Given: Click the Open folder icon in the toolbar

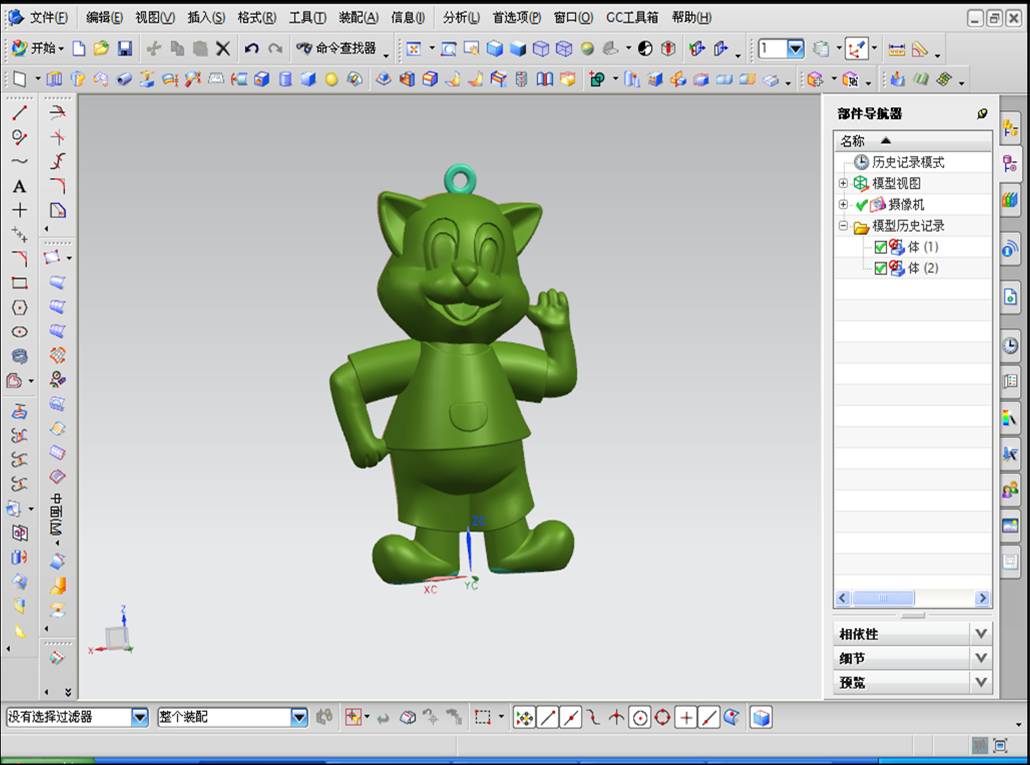Looking at the screenshot, I should [x=101, y=48].
